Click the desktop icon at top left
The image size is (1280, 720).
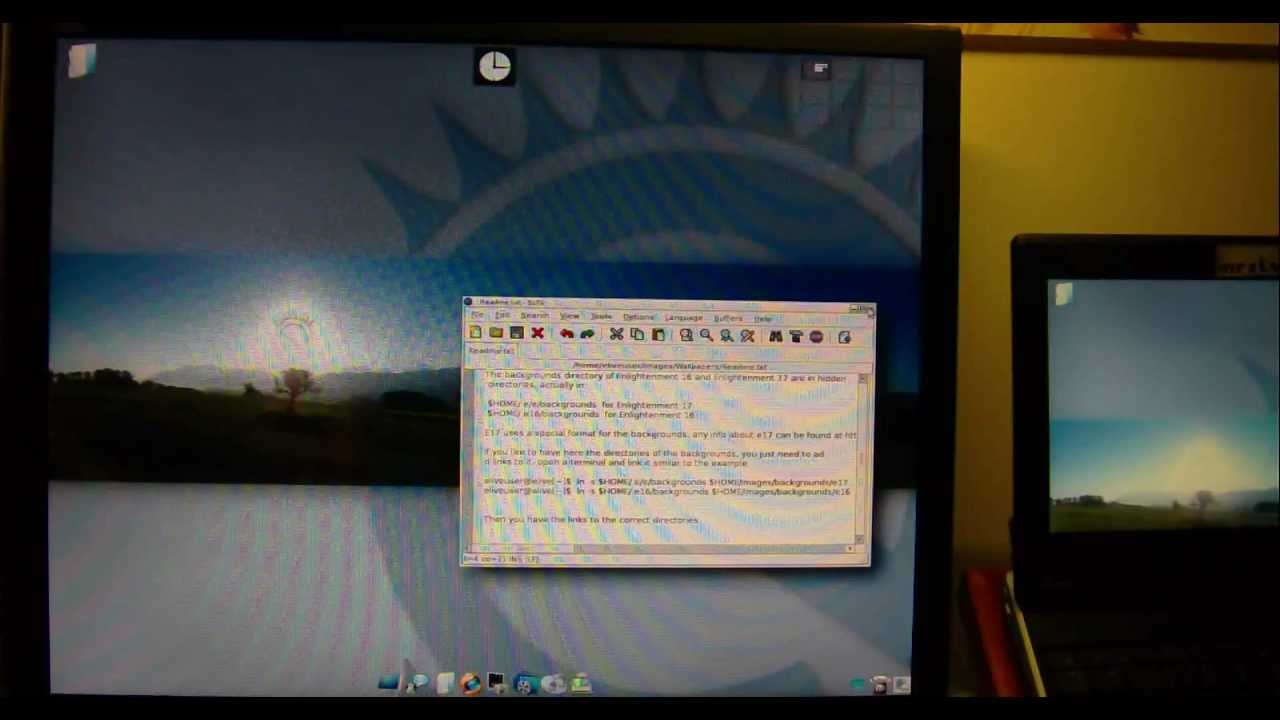pyautogui.click(x=82, y=60)
